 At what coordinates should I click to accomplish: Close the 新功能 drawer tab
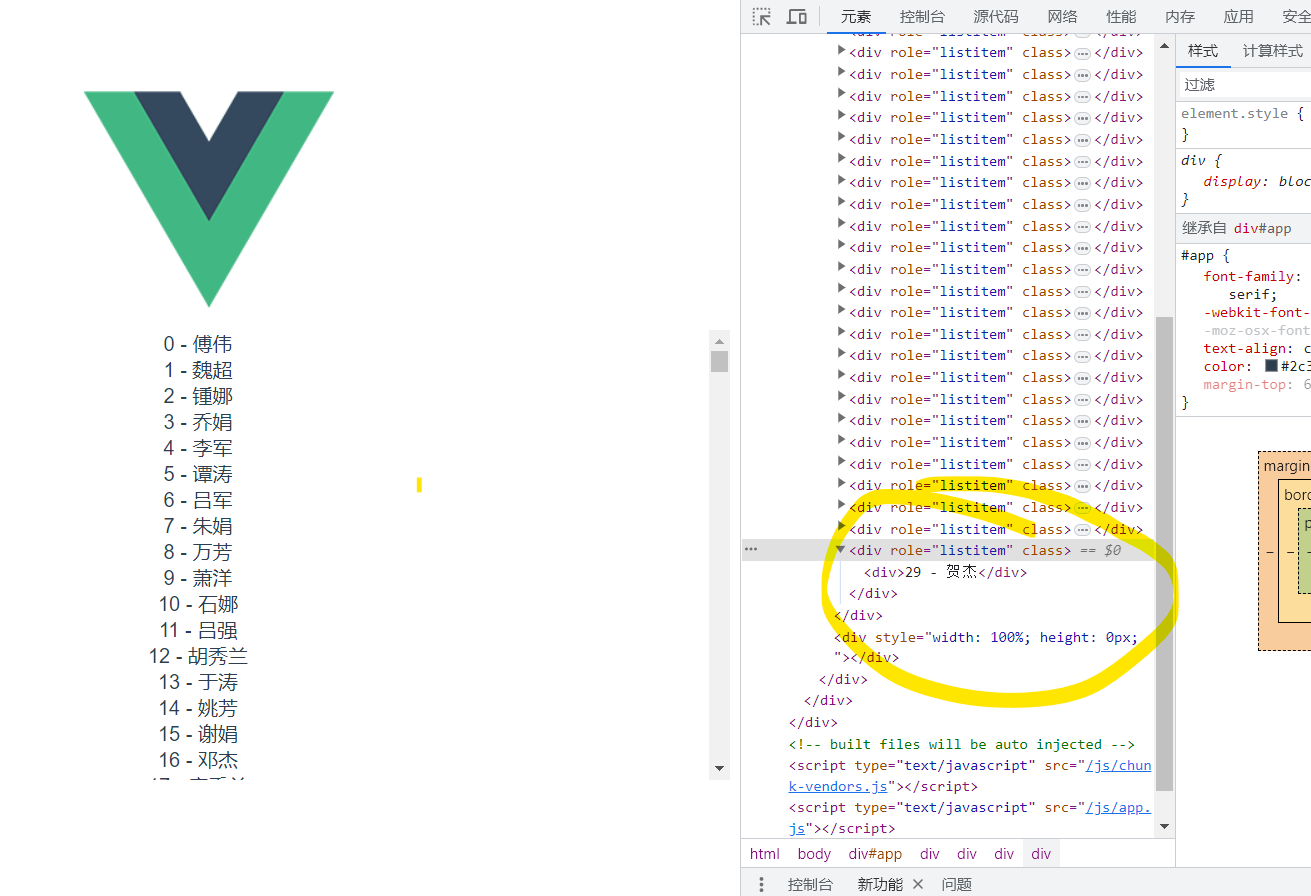click(x=918, y=884)
